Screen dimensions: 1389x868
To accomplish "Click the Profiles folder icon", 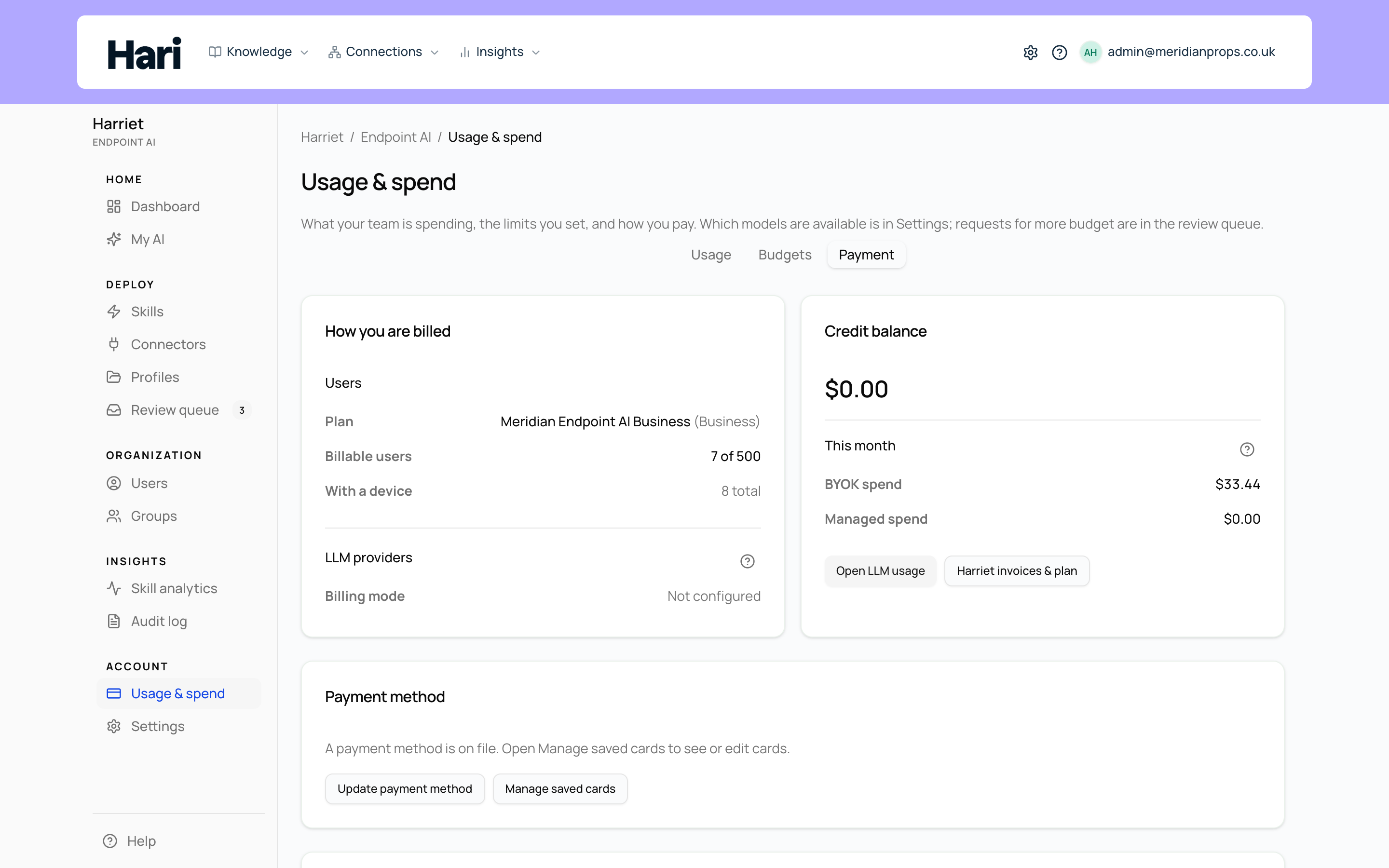I will [114, 377].
